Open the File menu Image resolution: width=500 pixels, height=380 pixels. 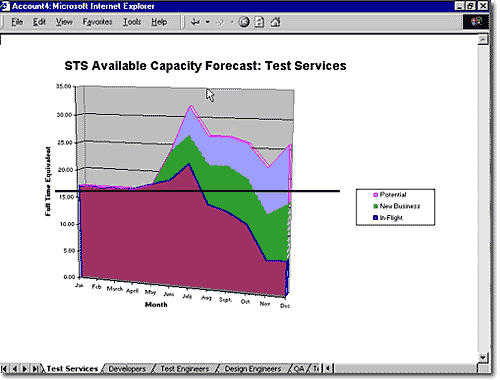(x=17, y=22)
